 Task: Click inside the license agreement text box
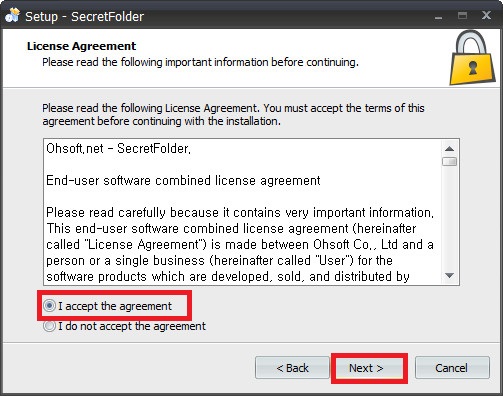pos(242,212)
